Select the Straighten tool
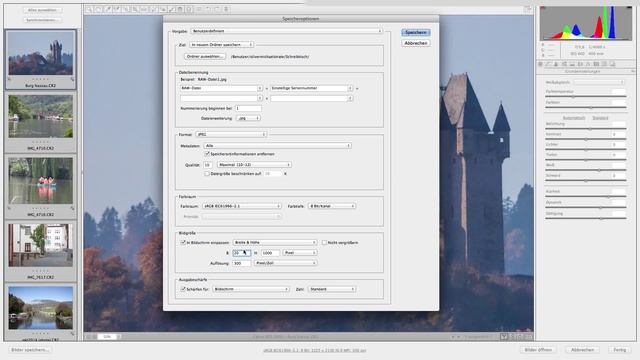 pyautogui.click(x=144, y=9)
